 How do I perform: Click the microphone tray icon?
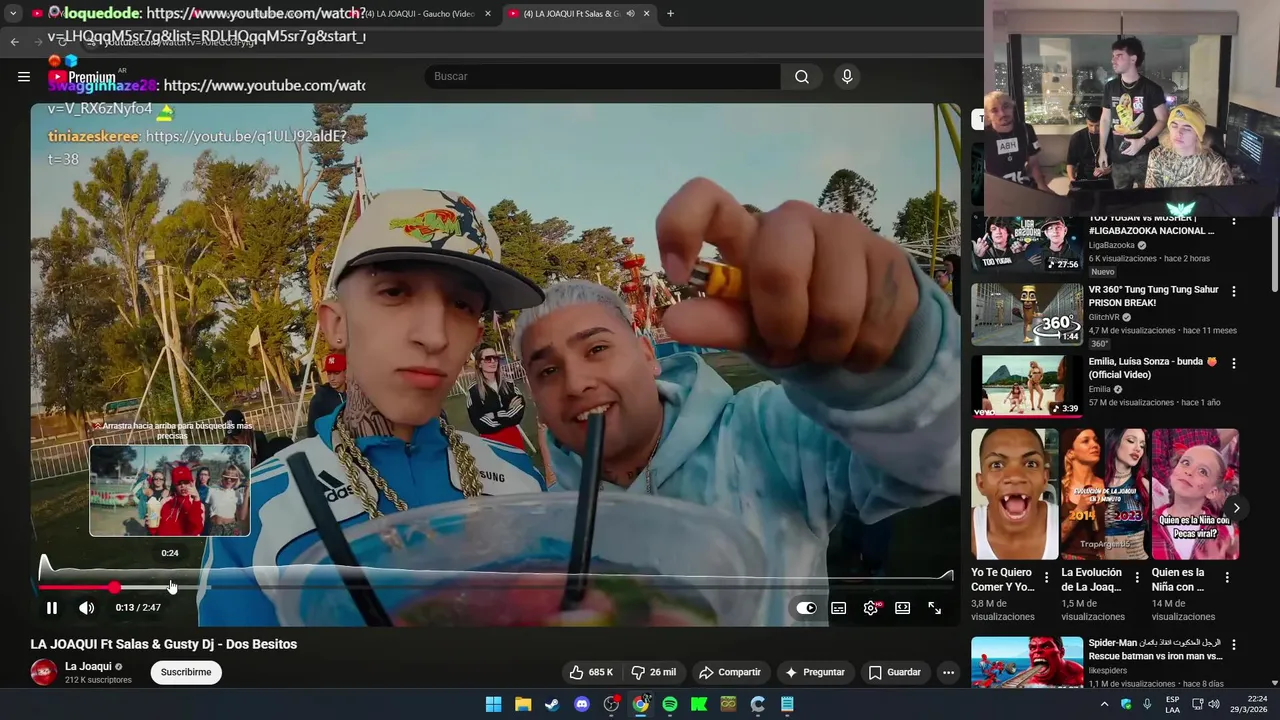click(1147, 704)
